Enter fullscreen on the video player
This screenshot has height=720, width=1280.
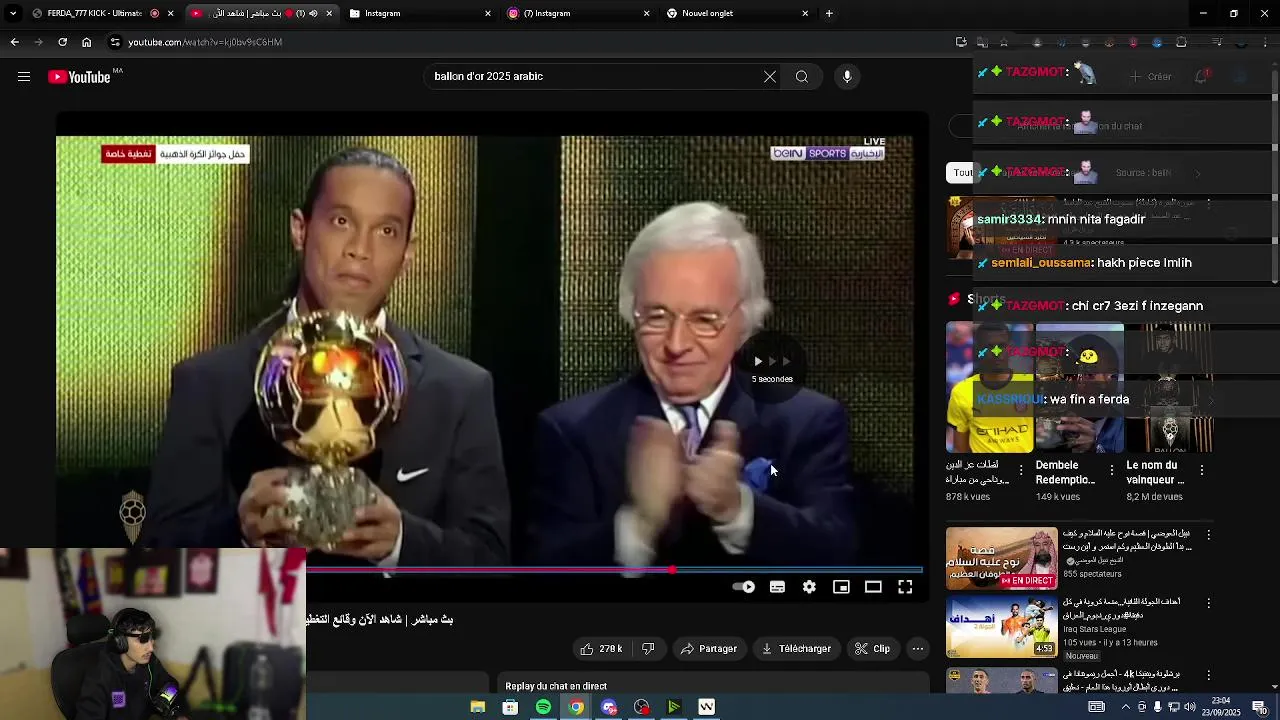tap(905, 587)
